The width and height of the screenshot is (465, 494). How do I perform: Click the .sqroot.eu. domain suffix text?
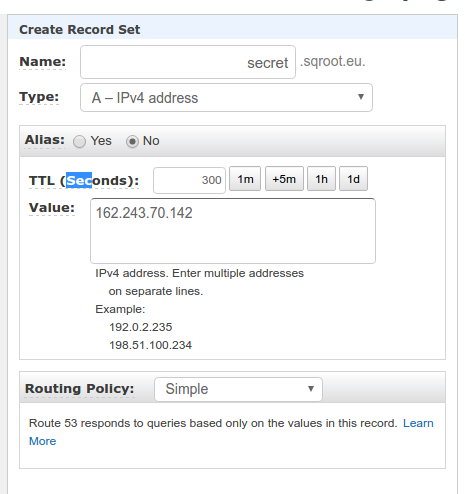tap(333, 62)
